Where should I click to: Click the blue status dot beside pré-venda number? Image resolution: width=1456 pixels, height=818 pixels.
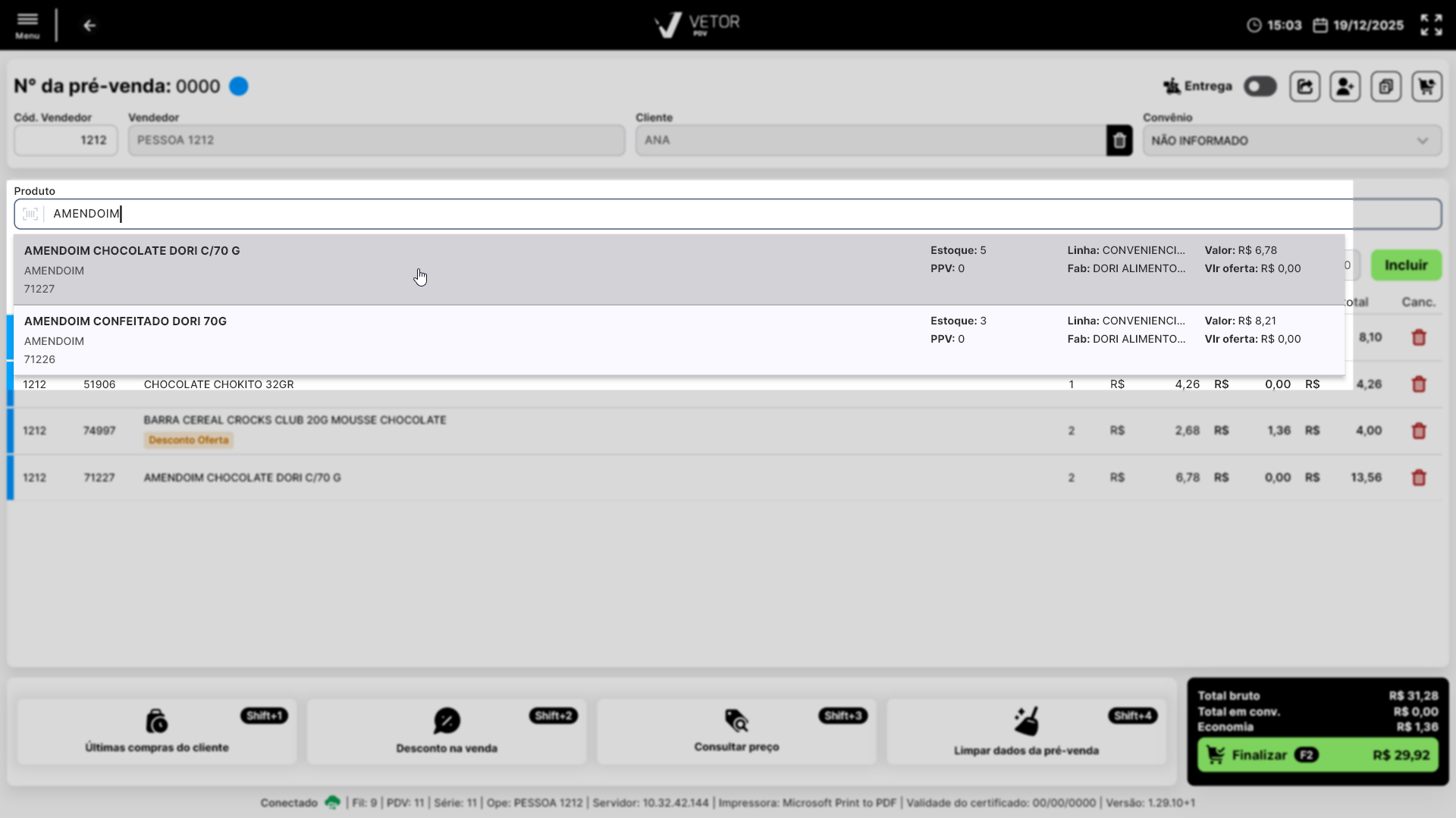click(x=239, y=86)
